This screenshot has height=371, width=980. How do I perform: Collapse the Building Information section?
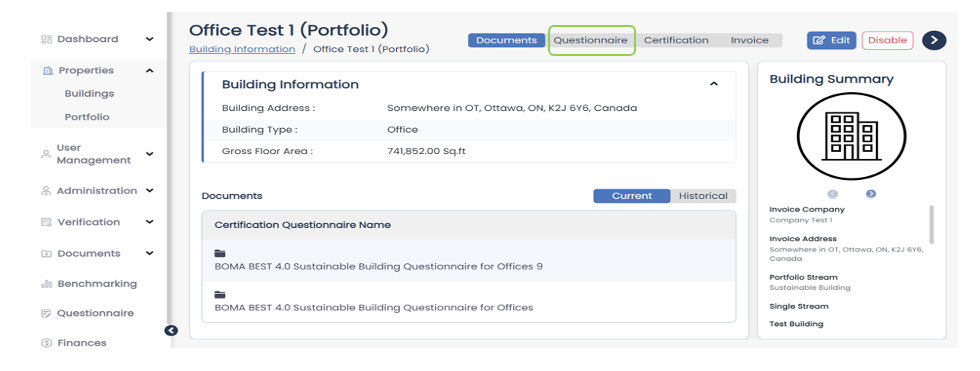[x=714, y=84]
